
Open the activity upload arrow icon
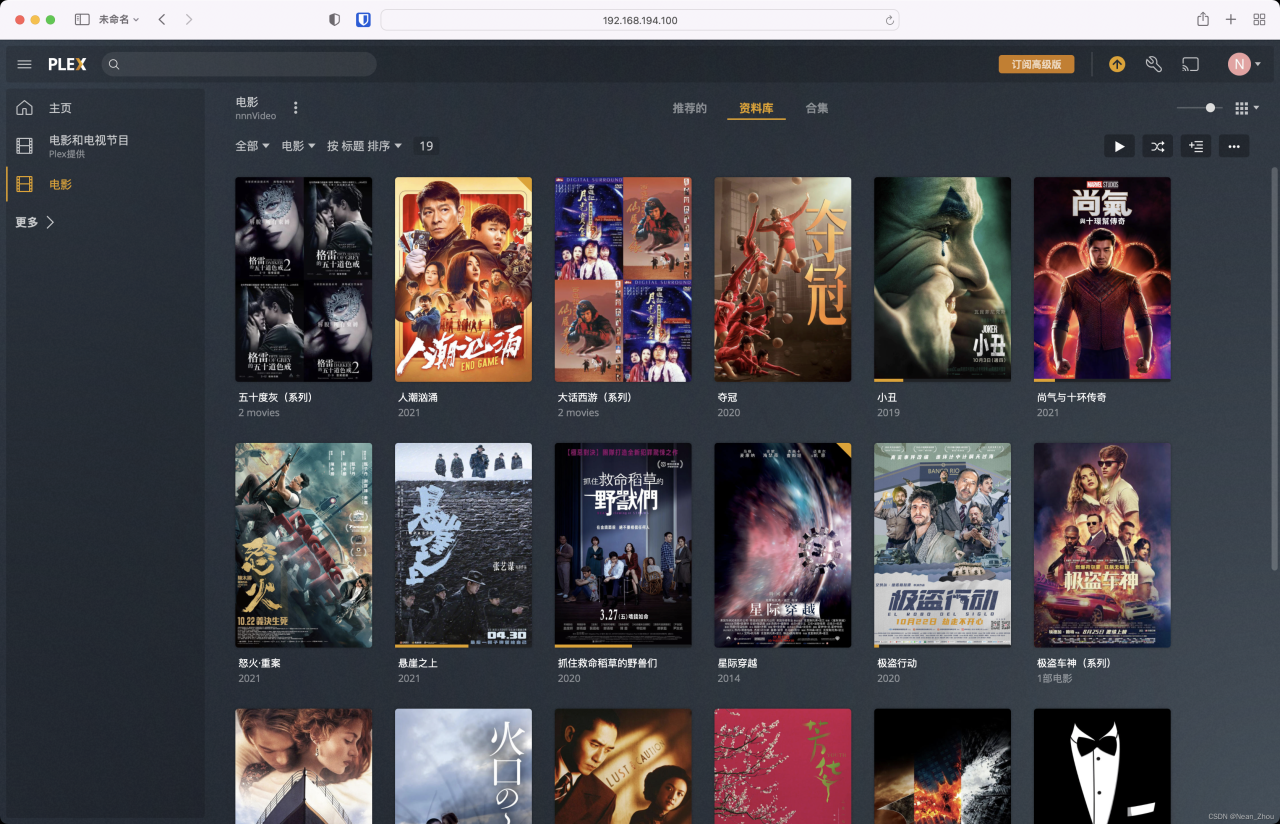[x=1117, y=64]
